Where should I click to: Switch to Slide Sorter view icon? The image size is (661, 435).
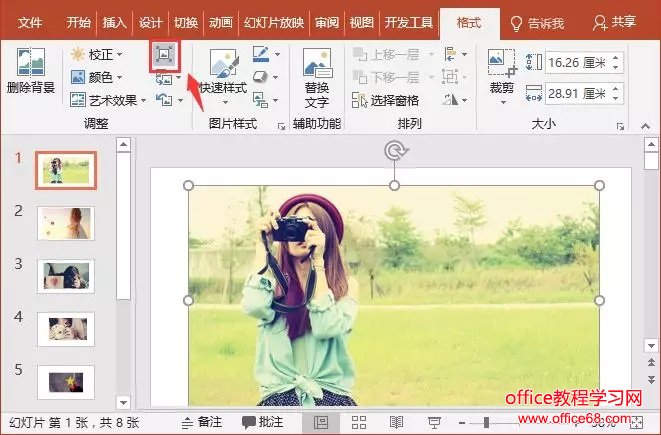point(358,423)
